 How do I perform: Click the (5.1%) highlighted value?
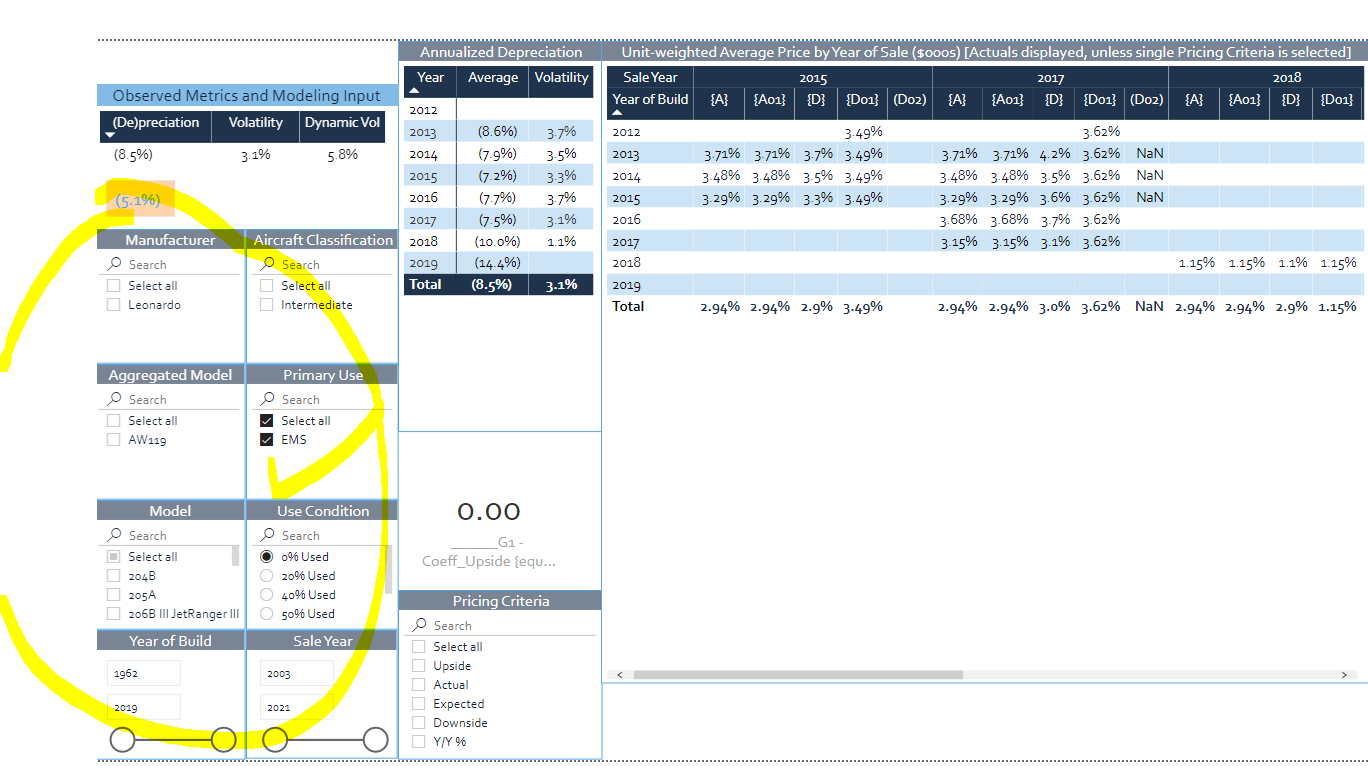(138, 200)
